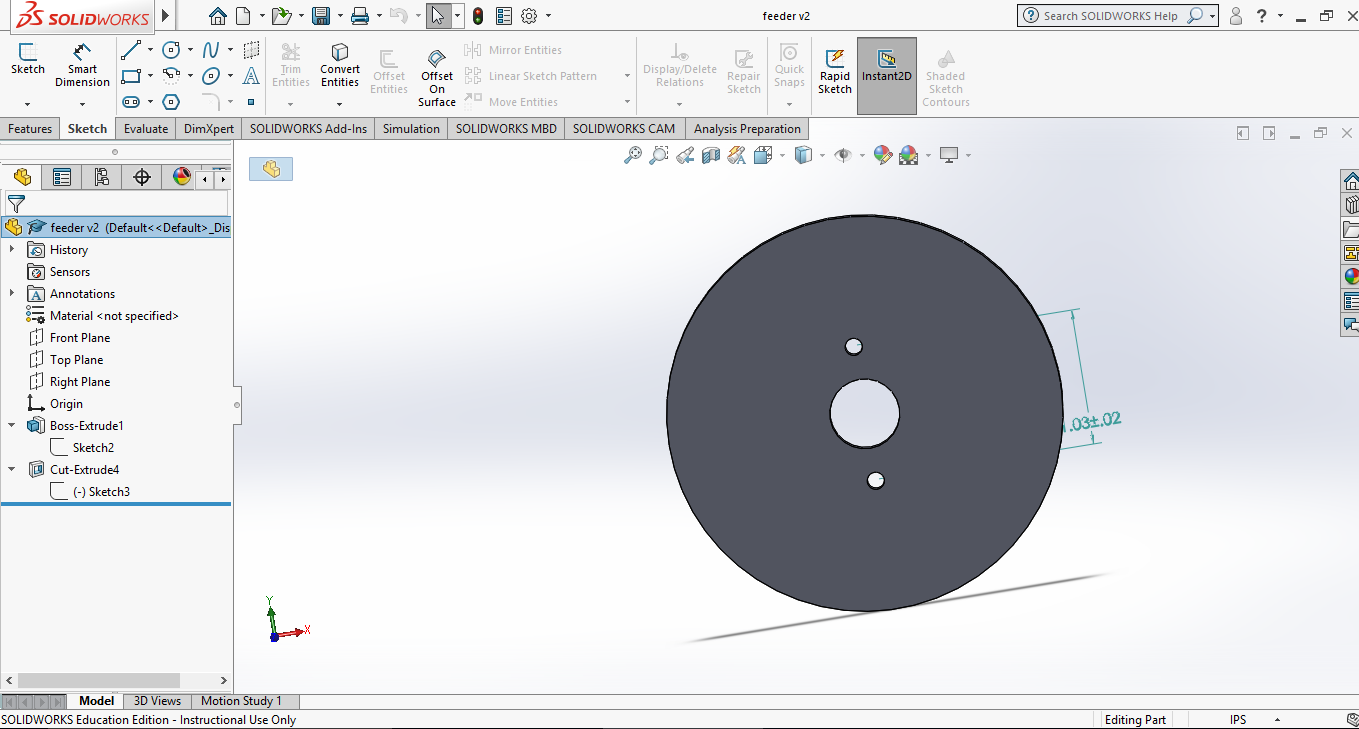Select the Zoom to Fit tool

[634, 155]
